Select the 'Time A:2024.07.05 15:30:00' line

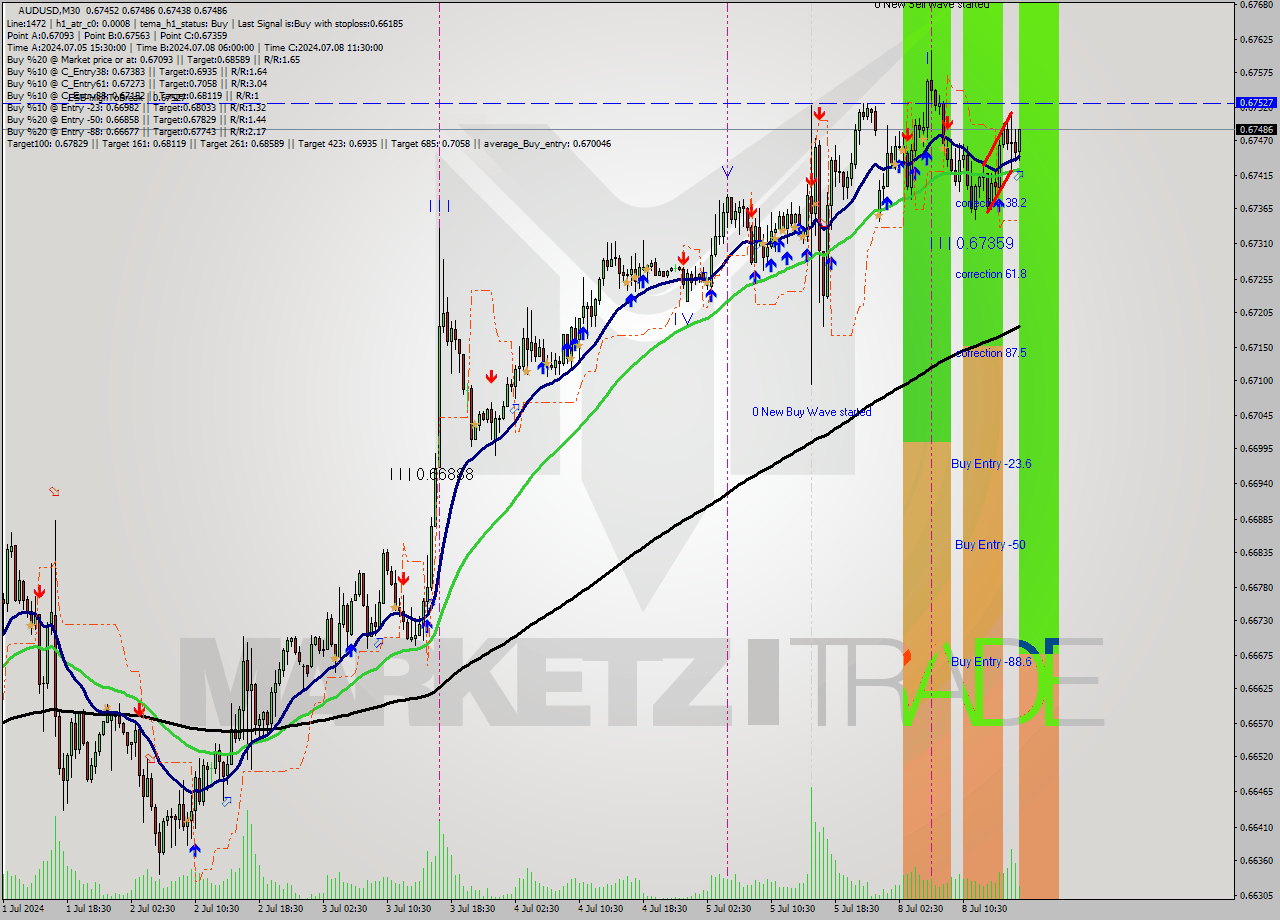pyautogui.click(x=194, y=47)
